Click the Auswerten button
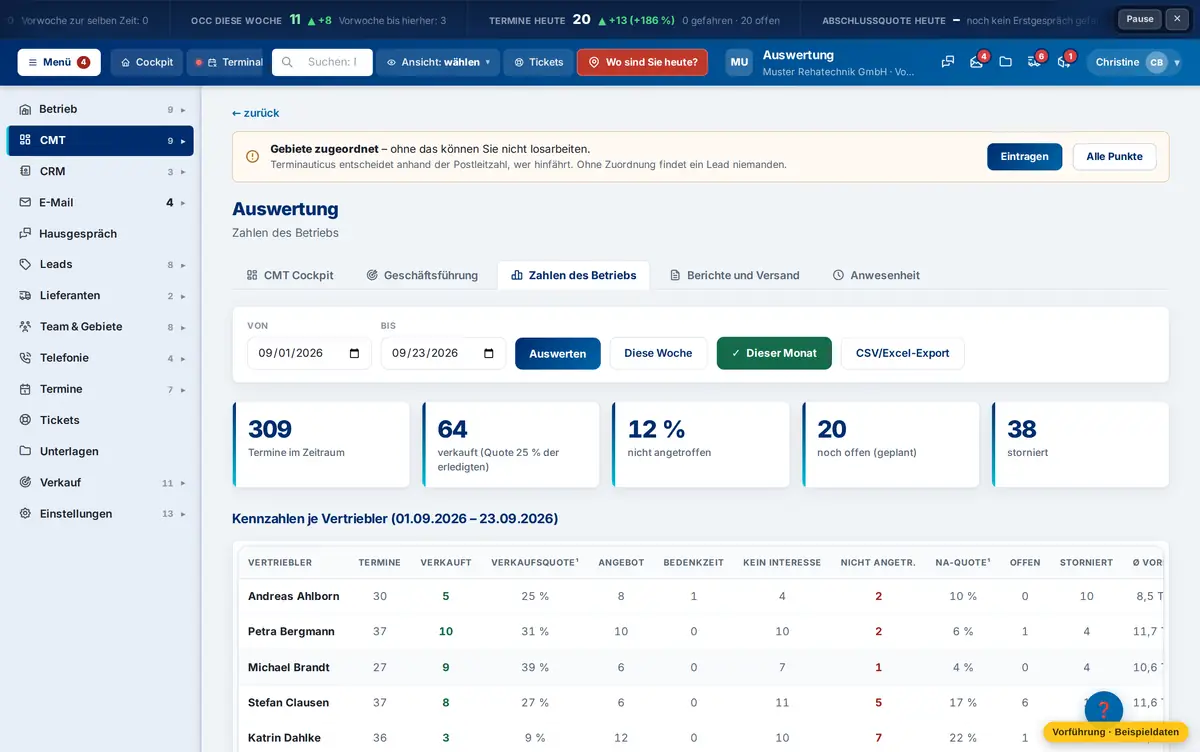The height and width of the screenshot is (752, 1200). click(x=558, y=353)
